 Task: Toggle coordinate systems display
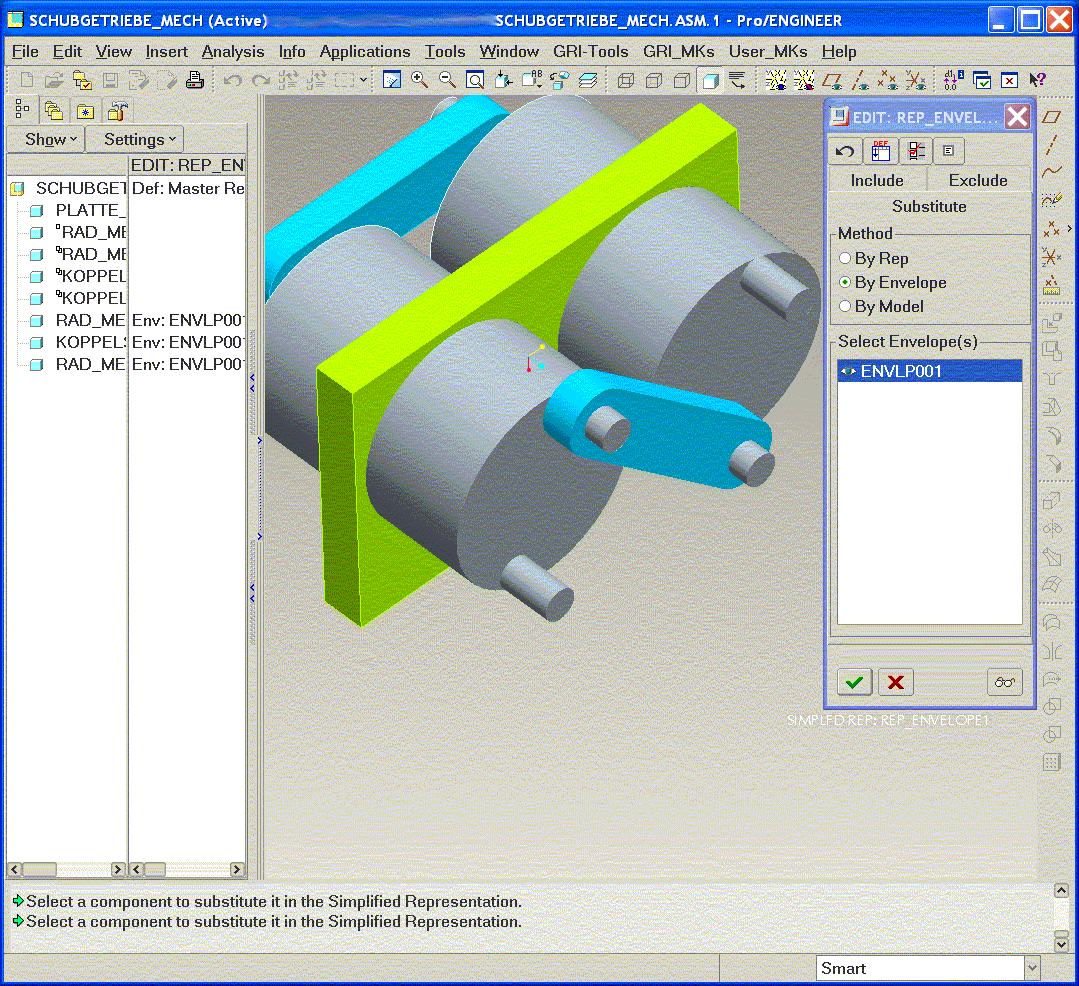[916, 81]
